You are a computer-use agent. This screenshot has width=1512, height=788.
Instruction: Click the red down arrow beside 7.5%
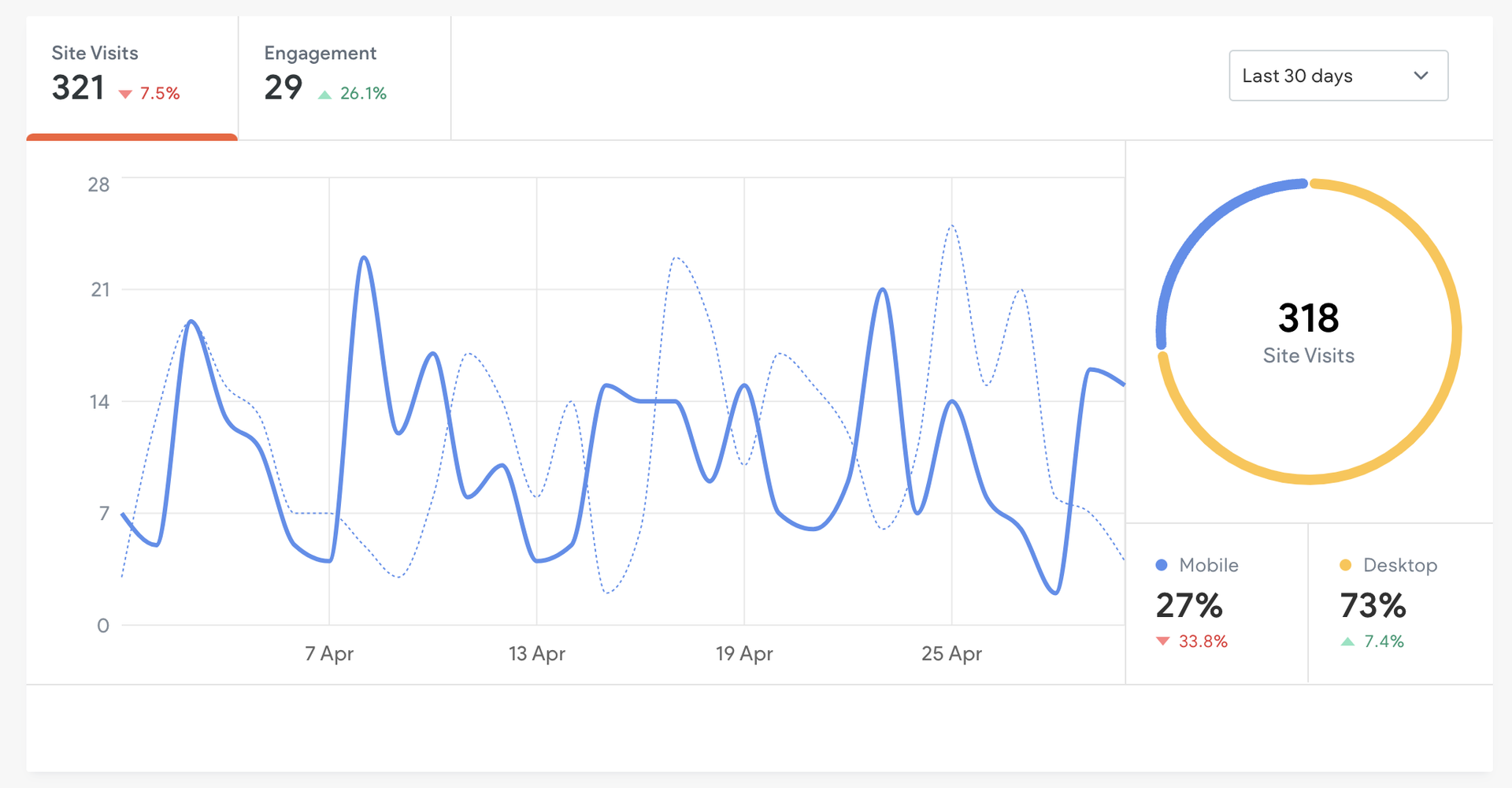click(125, 95)
